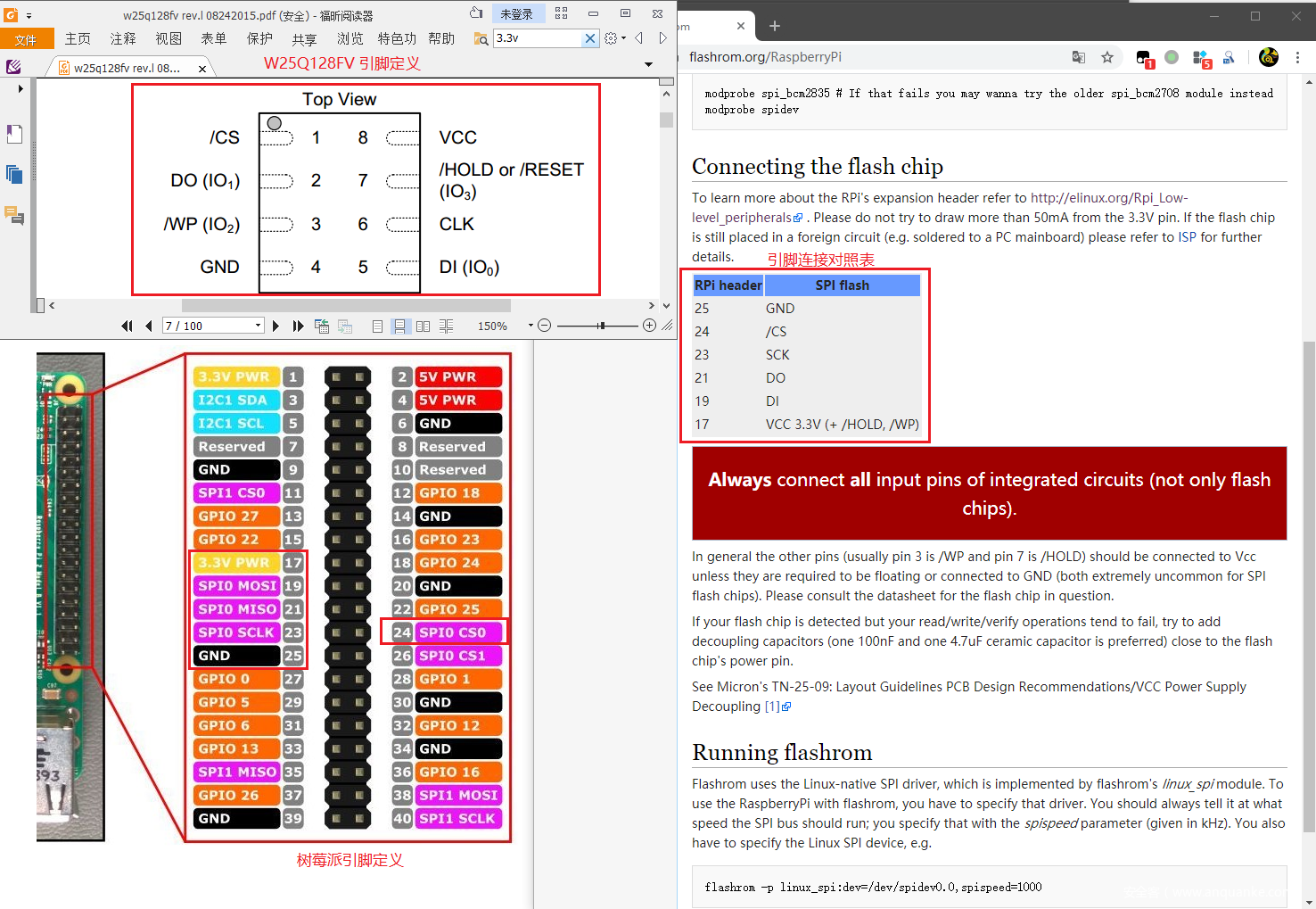
Task: Open the page number dropdown
Action: click(258, 326)
